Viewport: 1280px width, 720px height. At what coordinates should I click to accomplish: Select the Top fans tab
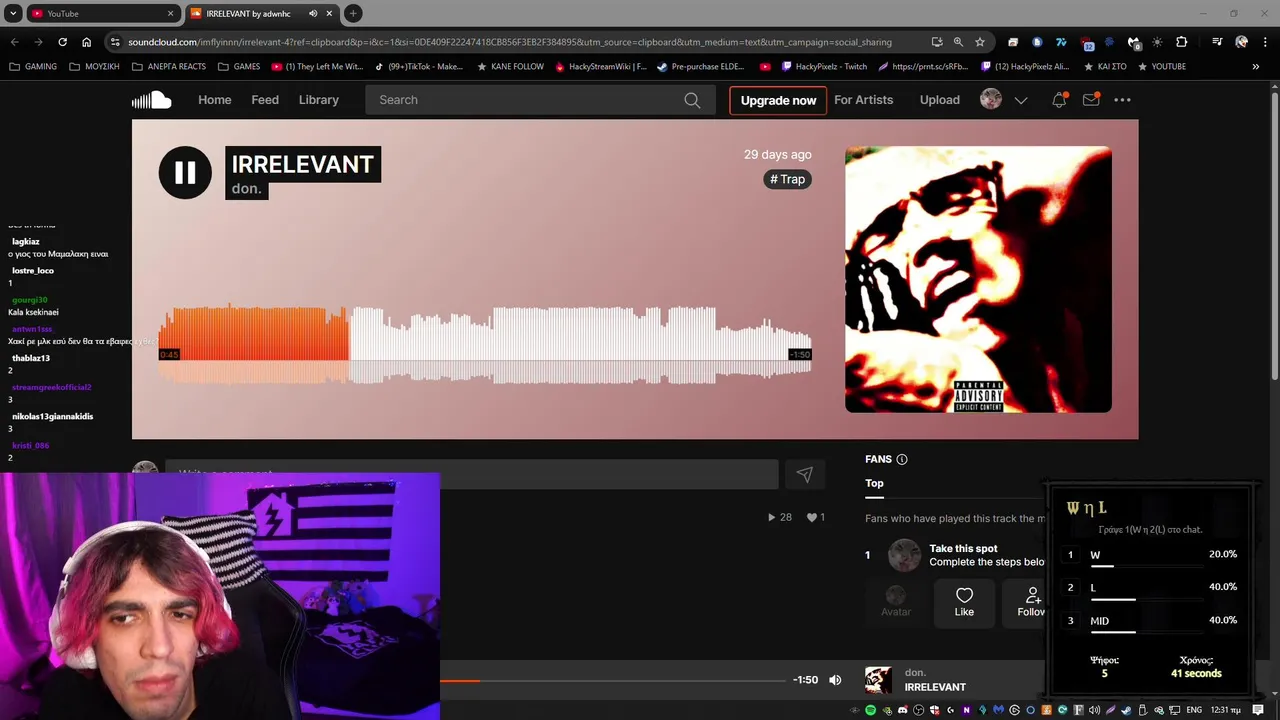coord(874,483)
